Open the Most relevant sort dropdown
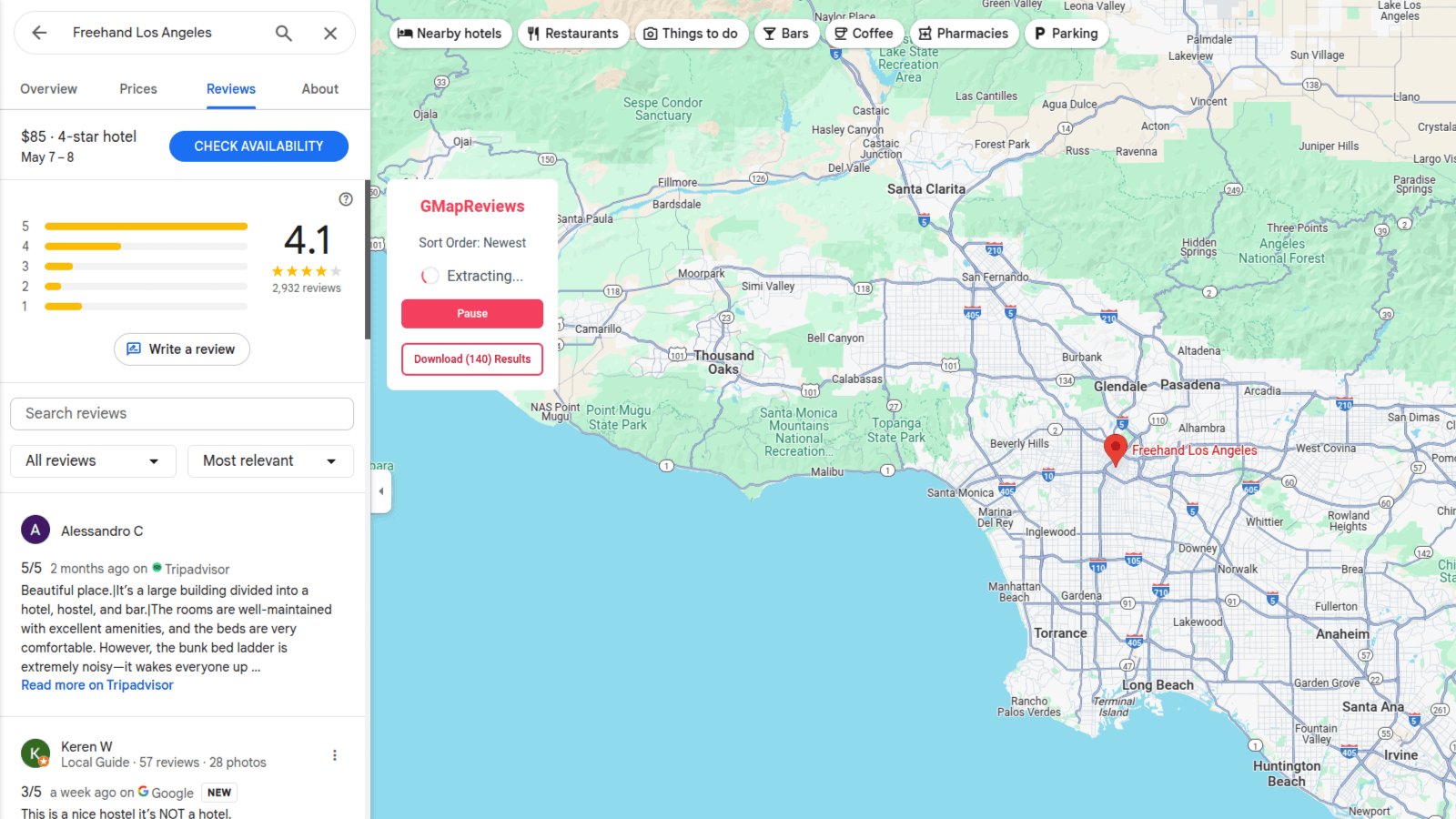The height and width of the screenshot is (819, 1456). [x=270, y=461]
